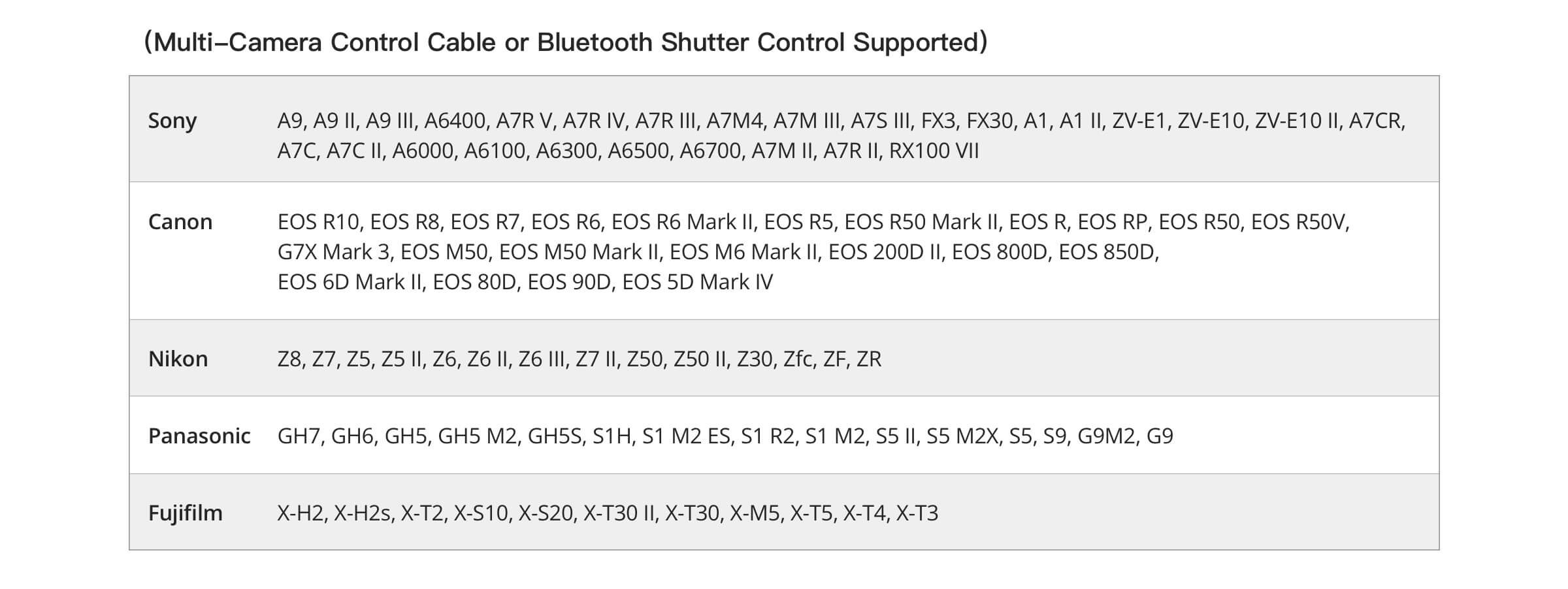Select the X-S20 model text
This screenshot has height=589, width=1568.
(546, 513)
